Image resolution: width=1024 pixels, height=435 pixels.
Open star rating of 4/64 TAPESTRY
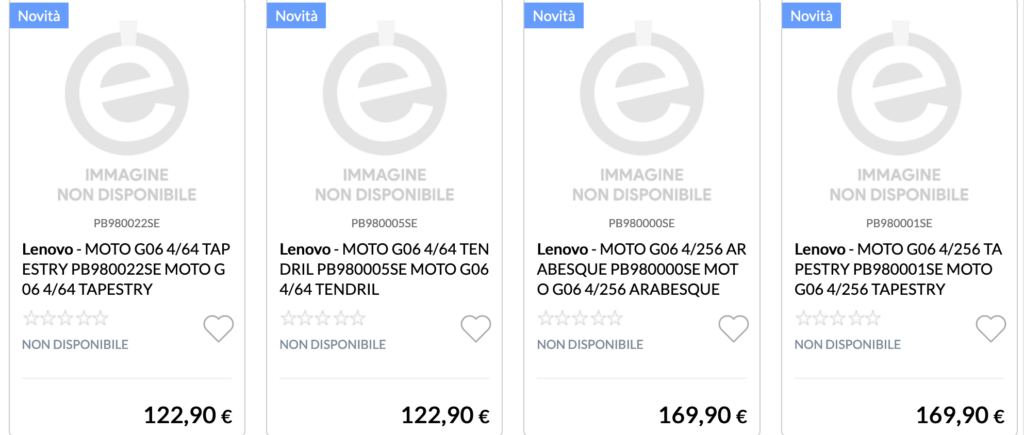point(66,319)
